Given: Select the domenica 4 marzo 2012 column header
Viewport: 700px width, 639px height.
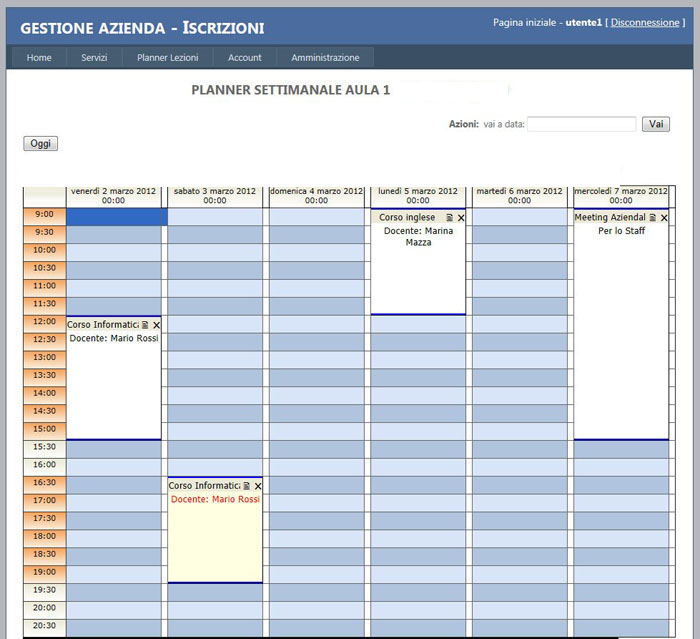Looking at the screenshot, I should pyautogui.click(x=317, y=196).
